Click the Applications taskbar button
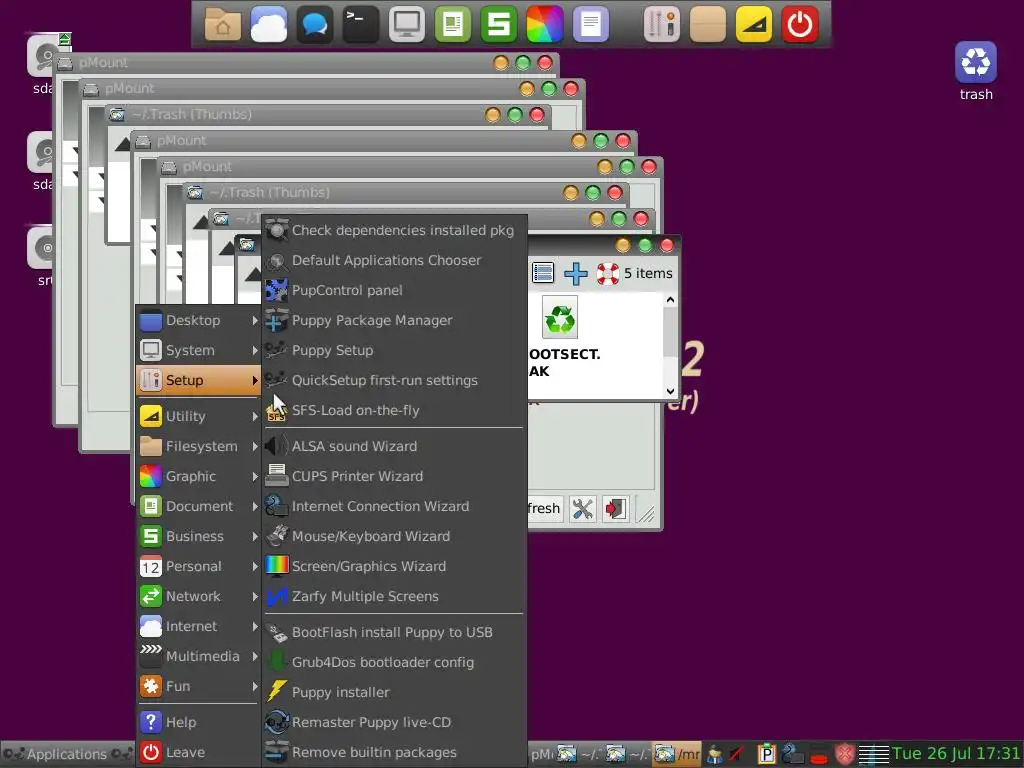 (67, 754)
